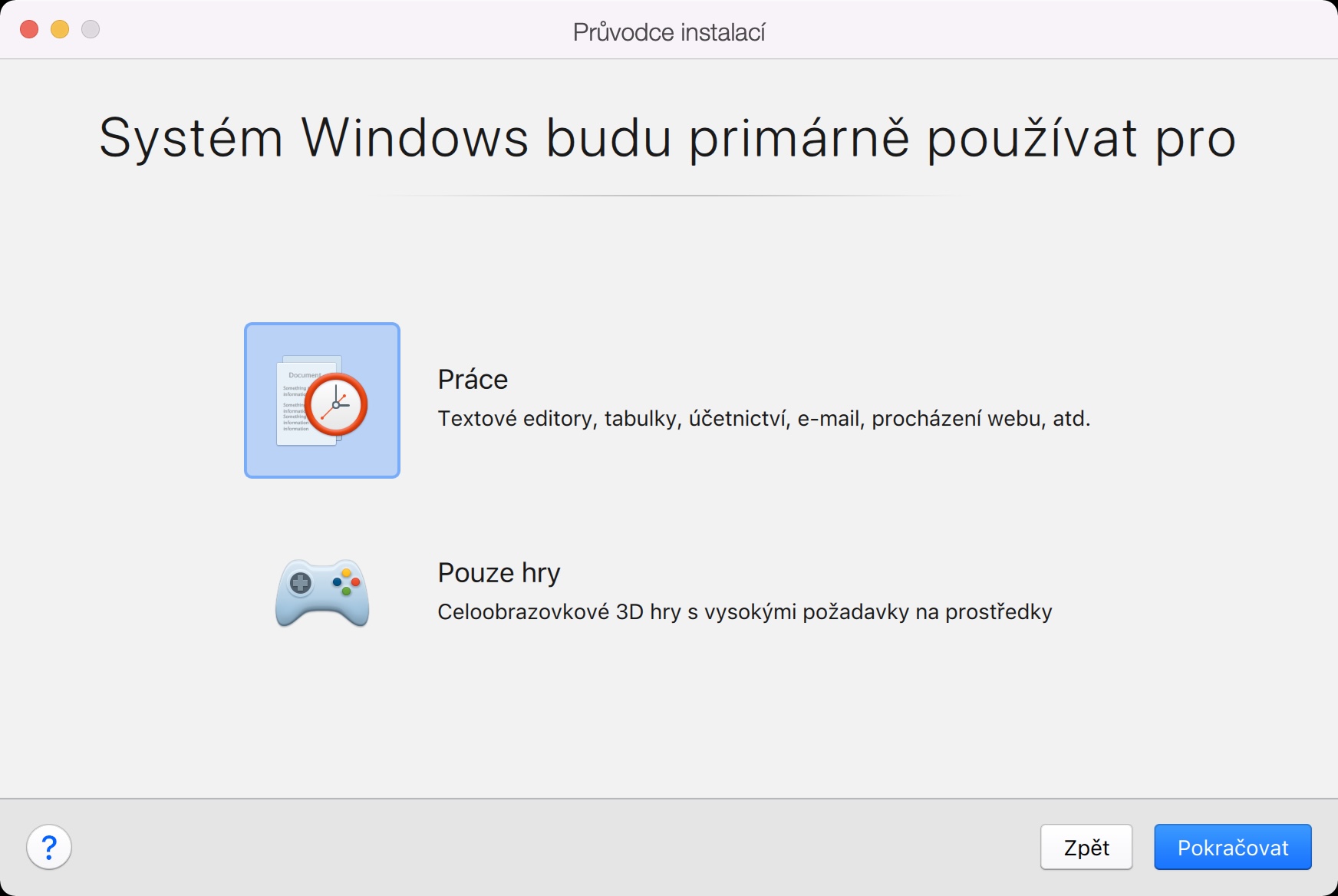1338x896 pixels.
Task: Click the Textové editory, tabulky description text
Action: tap(763, 419)
